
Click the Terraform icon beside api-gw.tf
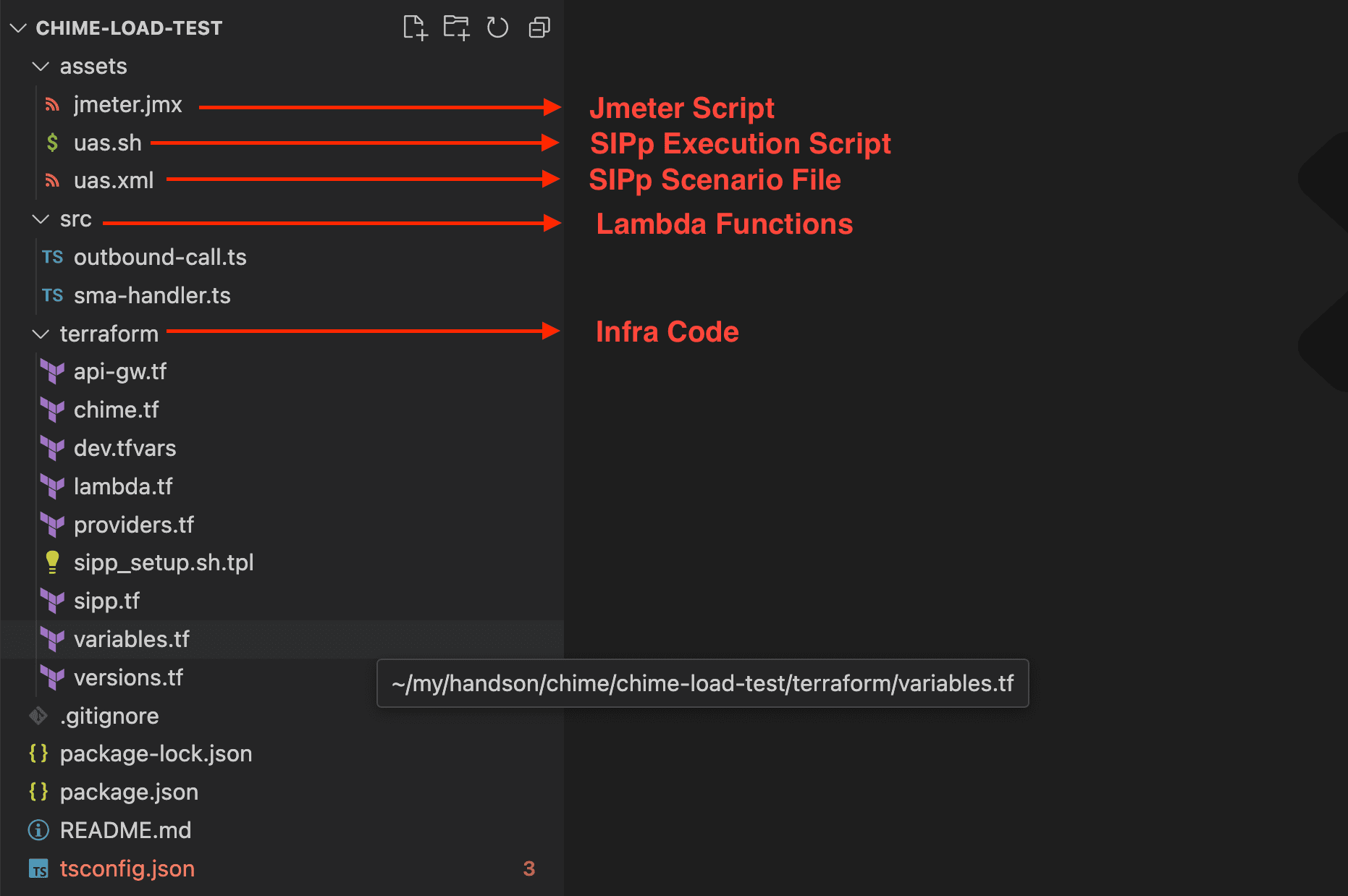52,372
